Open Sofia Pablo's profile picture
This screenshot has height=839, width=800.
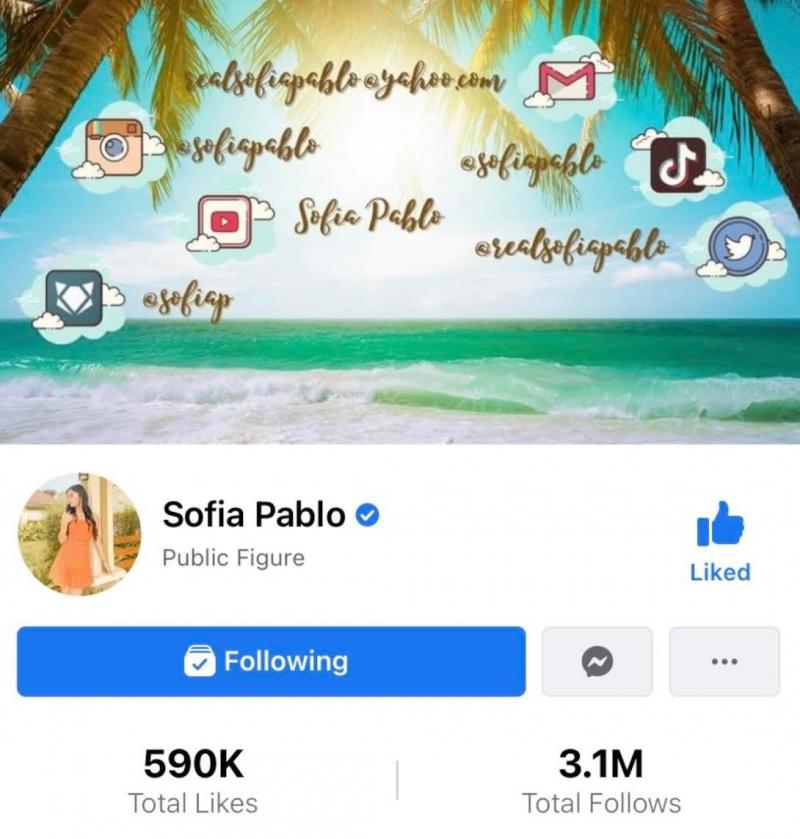pyautogui.click(x=79, y=534)
